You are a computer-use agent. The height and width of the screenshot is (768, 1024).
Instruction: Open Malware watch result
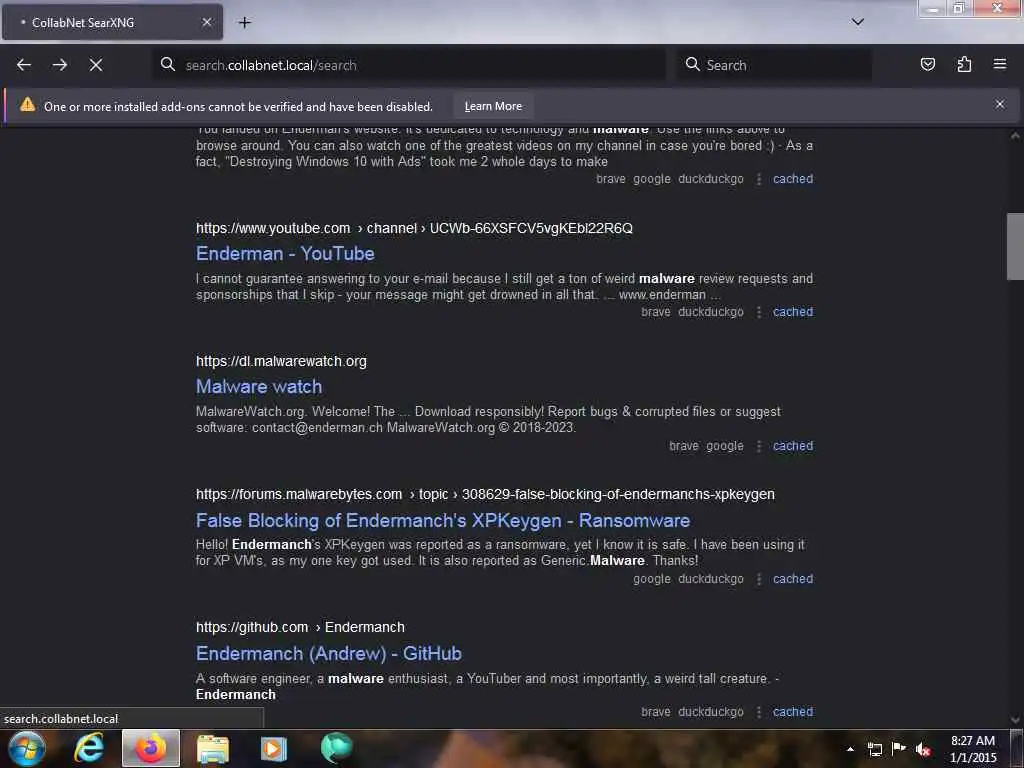259,387
